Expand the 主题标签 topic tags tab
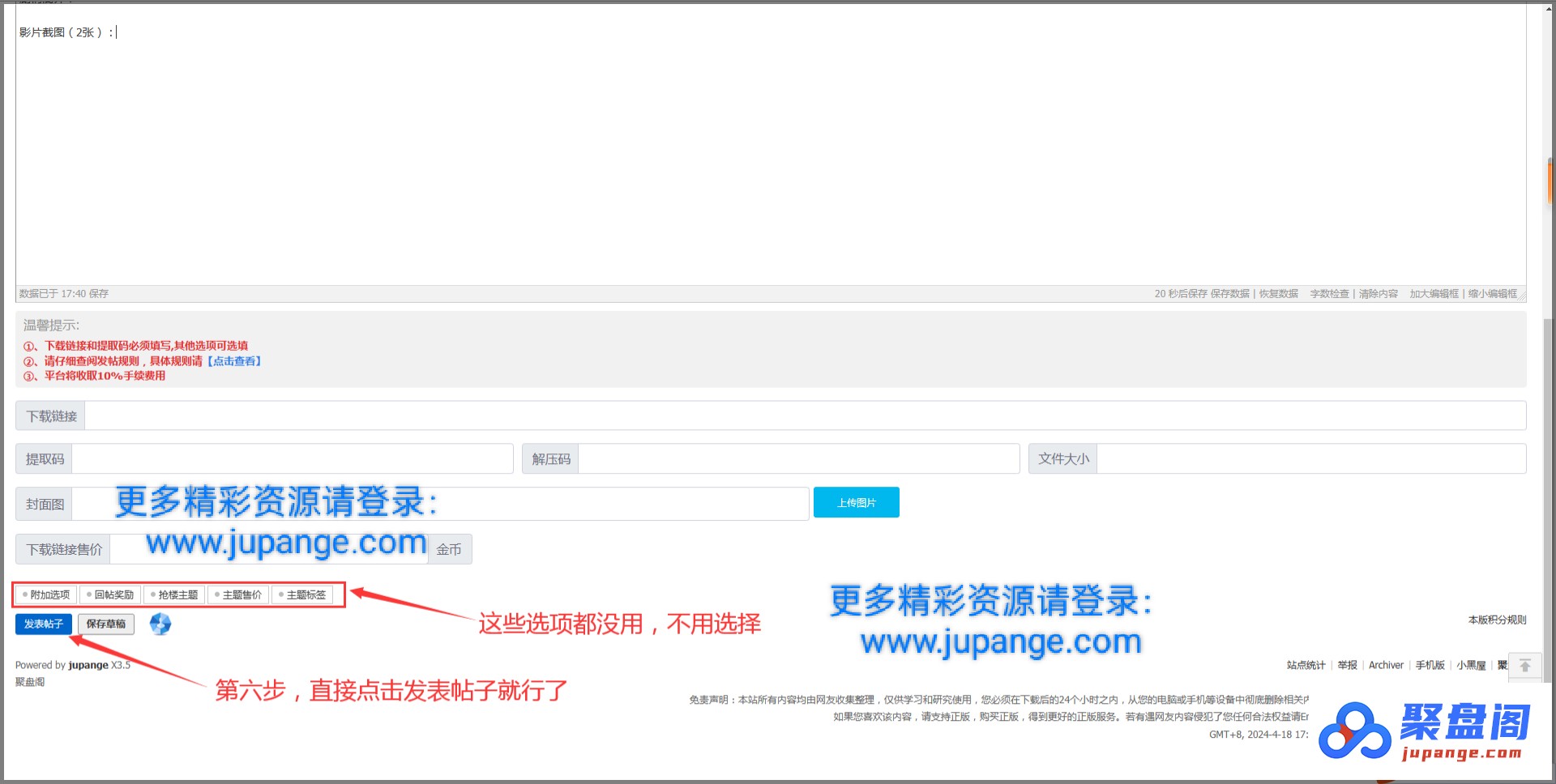This screenshot has width=1556, height=784. (x=302, y=594)
